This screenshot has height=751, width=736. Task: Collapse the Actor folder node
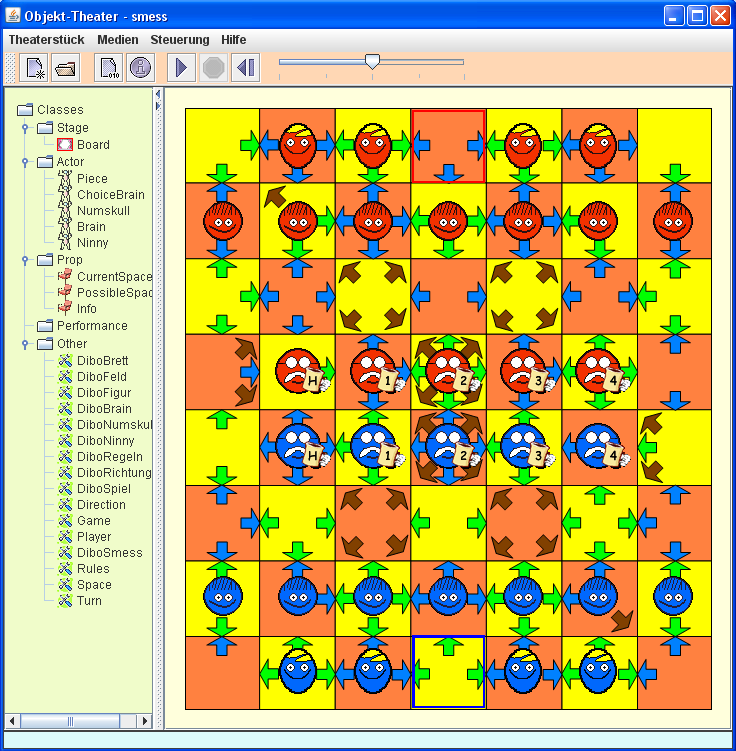24,162
